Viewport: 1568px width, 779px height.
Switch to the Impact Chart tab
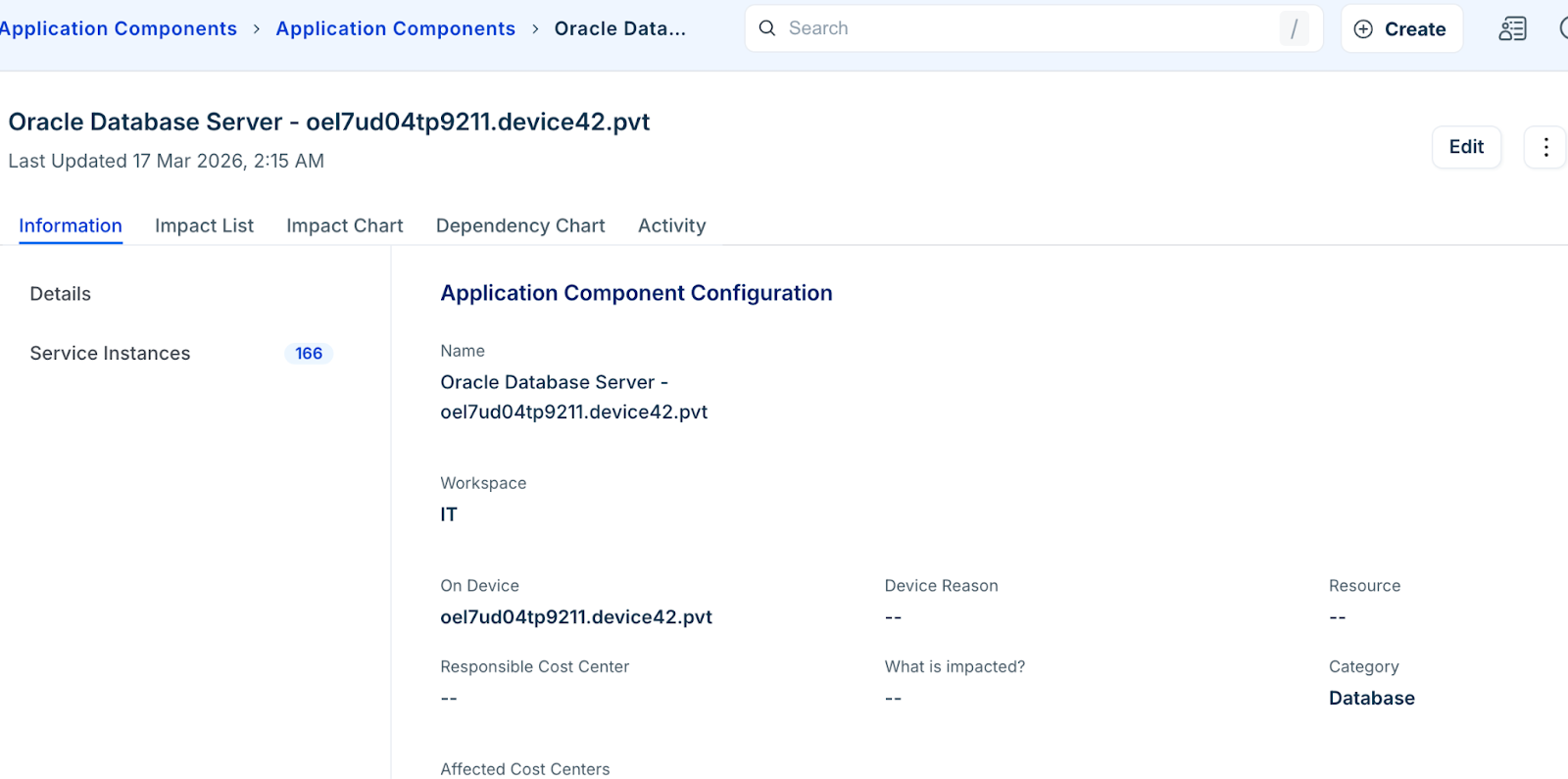coord(345,225)
